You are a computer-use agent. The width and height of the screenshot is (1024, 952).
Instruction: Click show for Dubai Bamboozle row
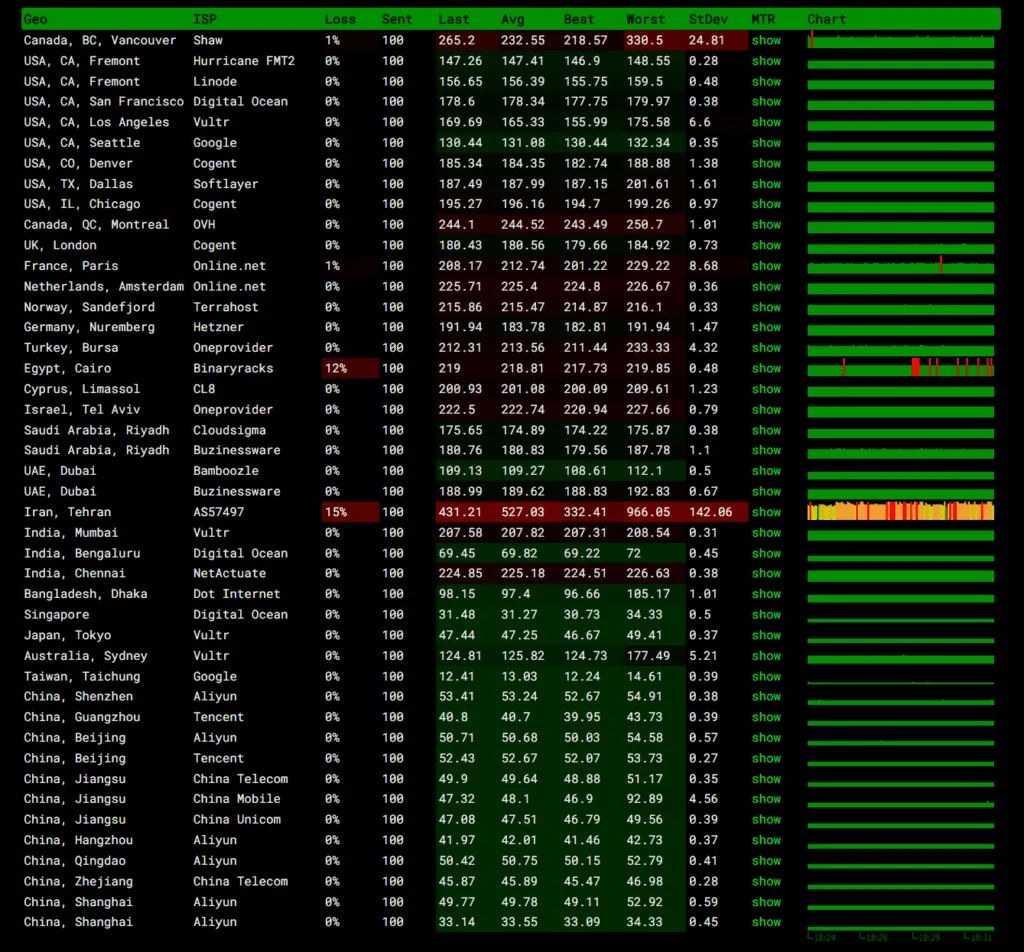[766, 471]
